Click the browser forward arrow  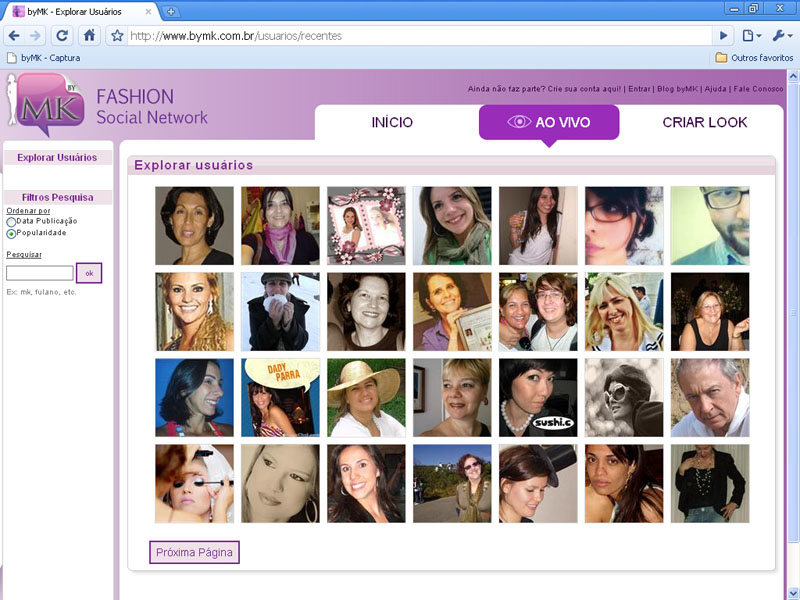click(x=36, y=35)
